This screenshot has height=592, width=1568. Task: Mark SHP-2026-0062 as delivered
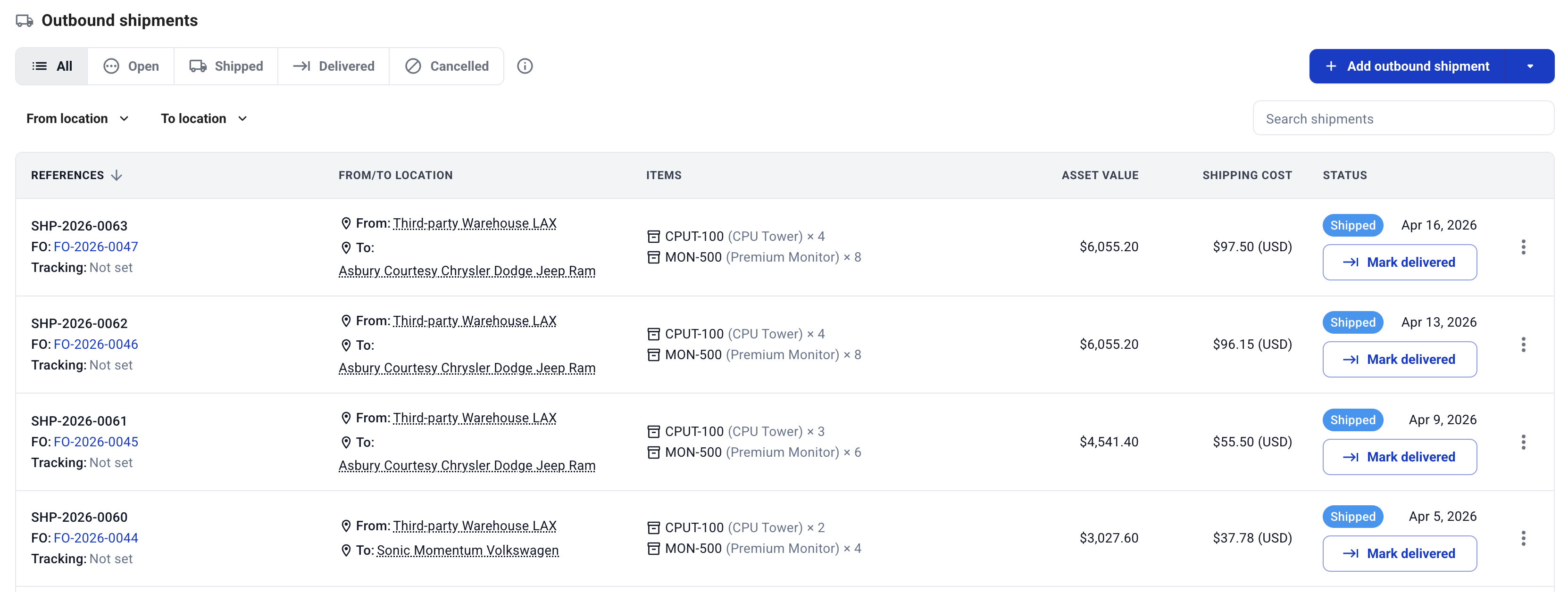[x=1400, y=360]
